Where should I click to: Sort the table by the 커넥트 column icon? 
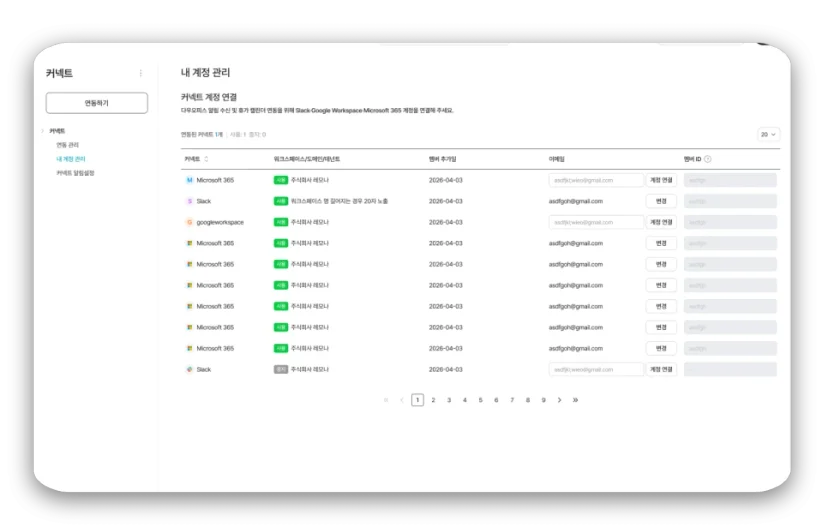pos(206,159)
